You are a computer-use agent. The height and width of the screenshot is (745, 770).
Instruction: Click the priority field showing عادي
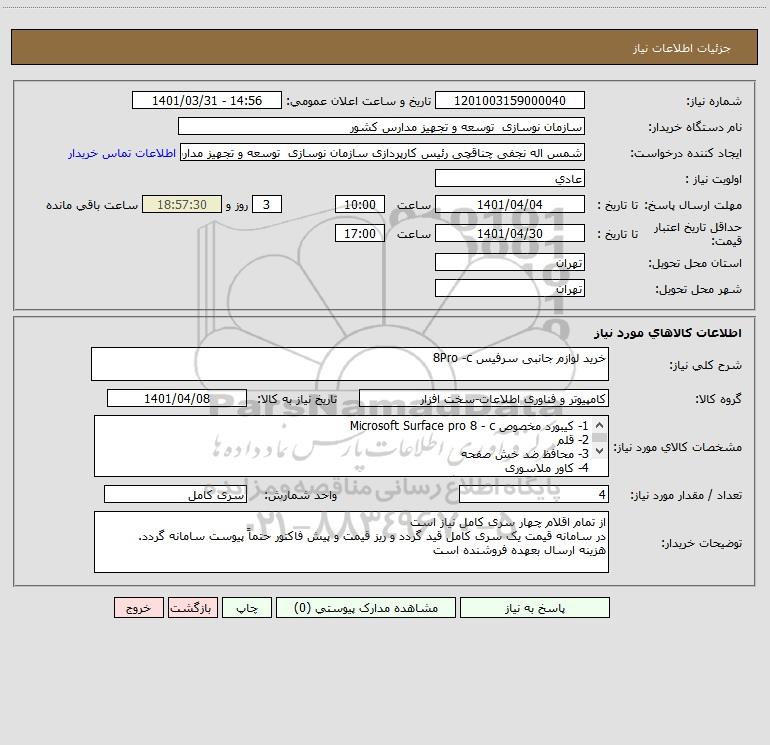point(510,178)
